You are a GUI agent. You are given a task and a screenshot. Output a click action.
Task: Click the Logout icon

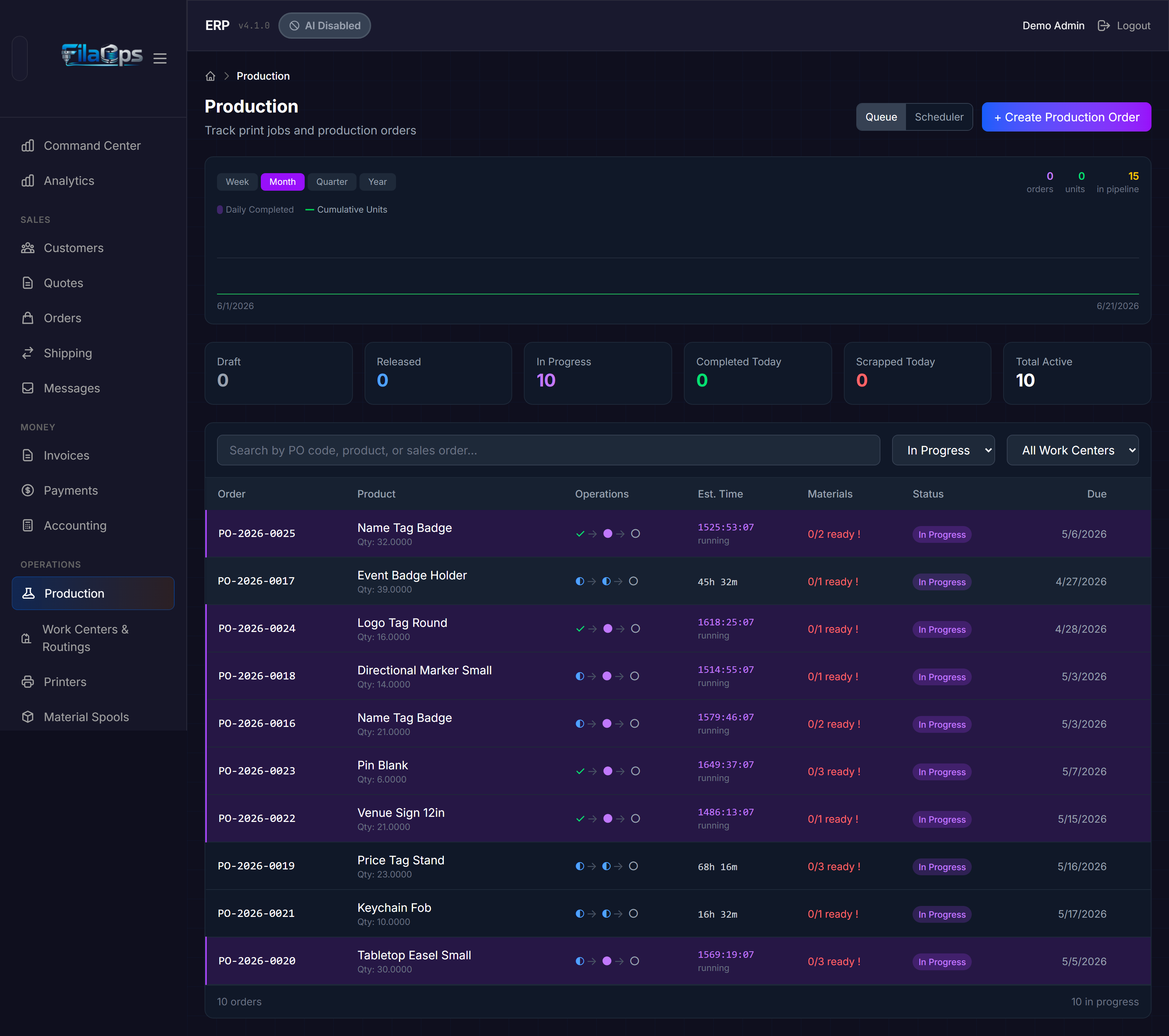(x=1104, y=26)
